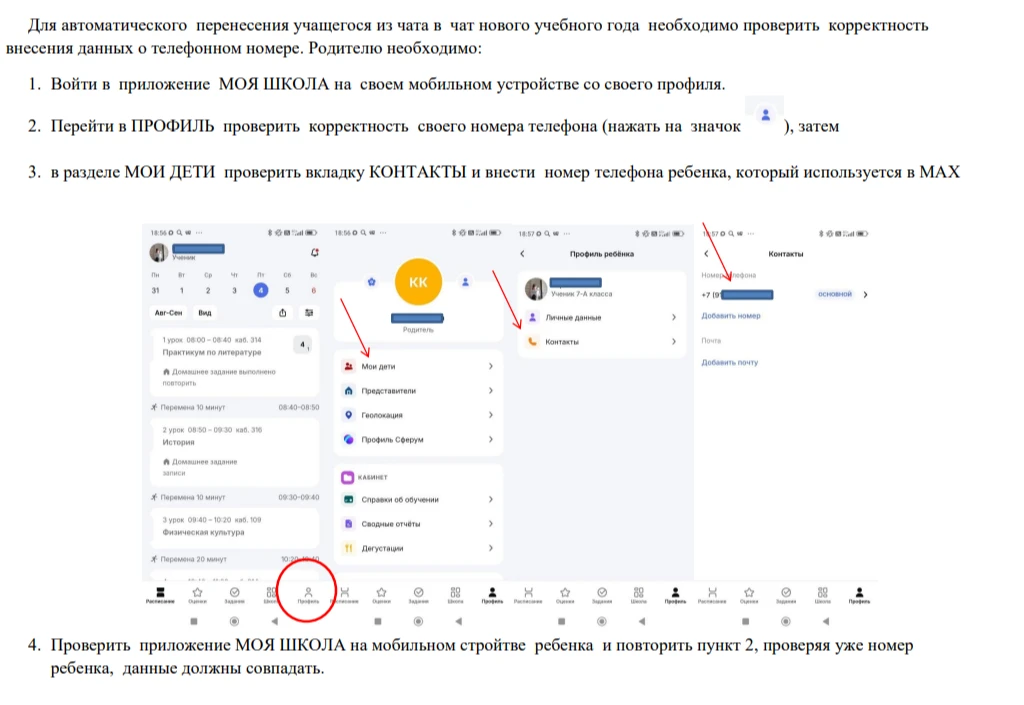
Task: Tap the home icon next to Домашнее задание выполнено
Action: point(166,371)
